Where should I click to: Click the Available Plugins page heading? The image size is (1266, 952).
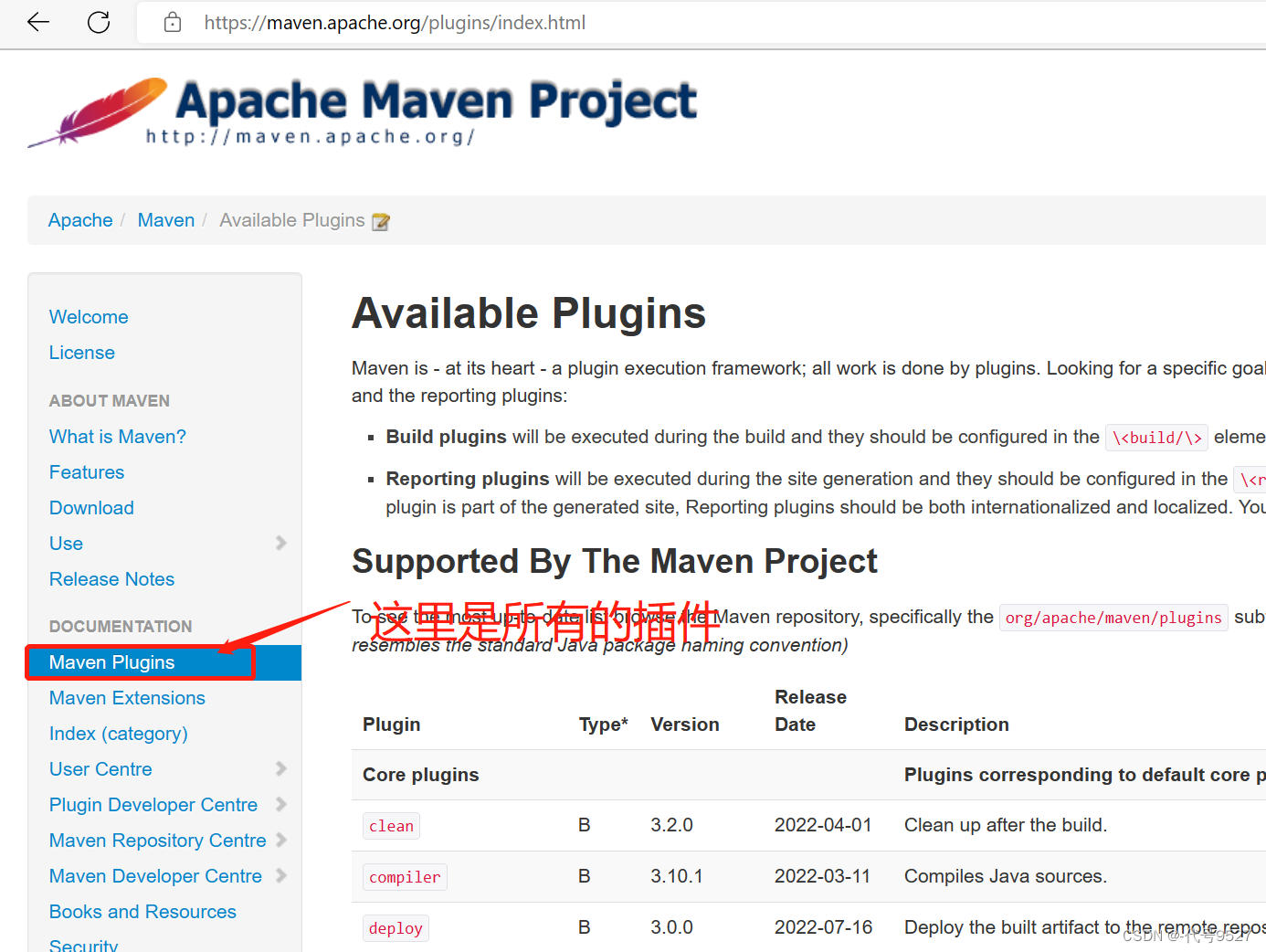[x=529, y=313]
